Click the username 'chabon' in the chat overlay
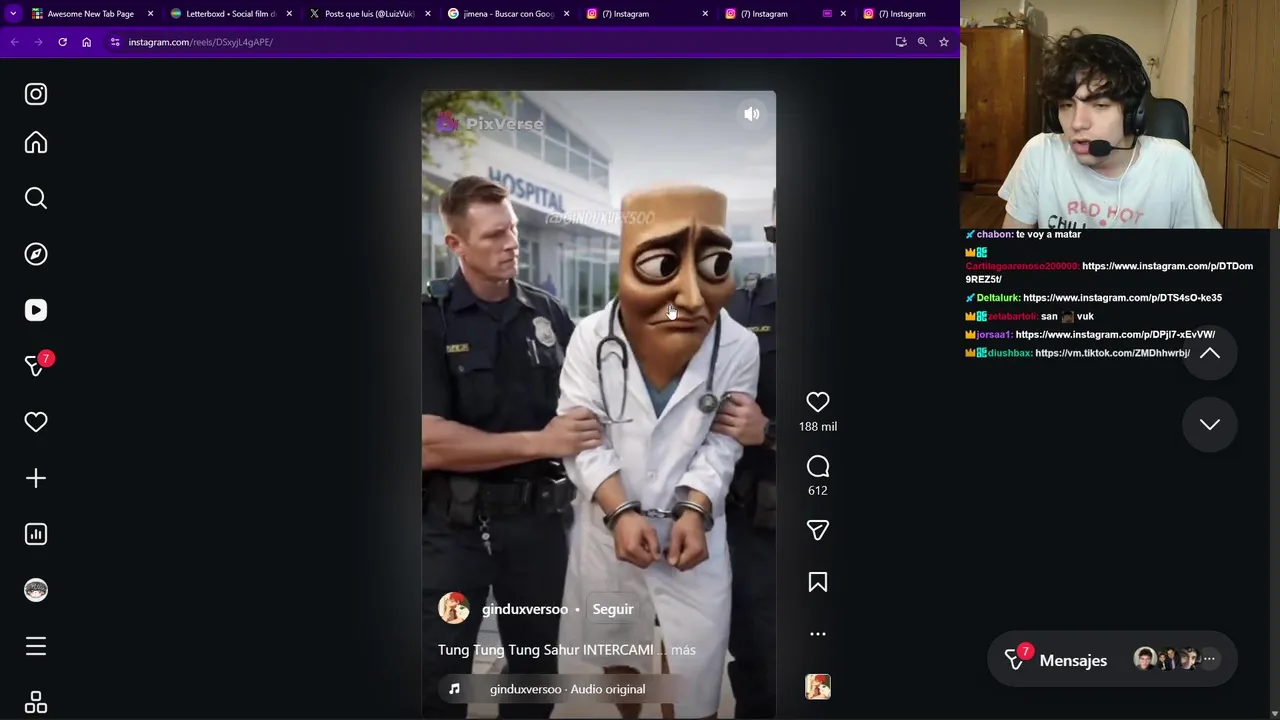Screen dimensions: 1280x720 tap(994, 235)
